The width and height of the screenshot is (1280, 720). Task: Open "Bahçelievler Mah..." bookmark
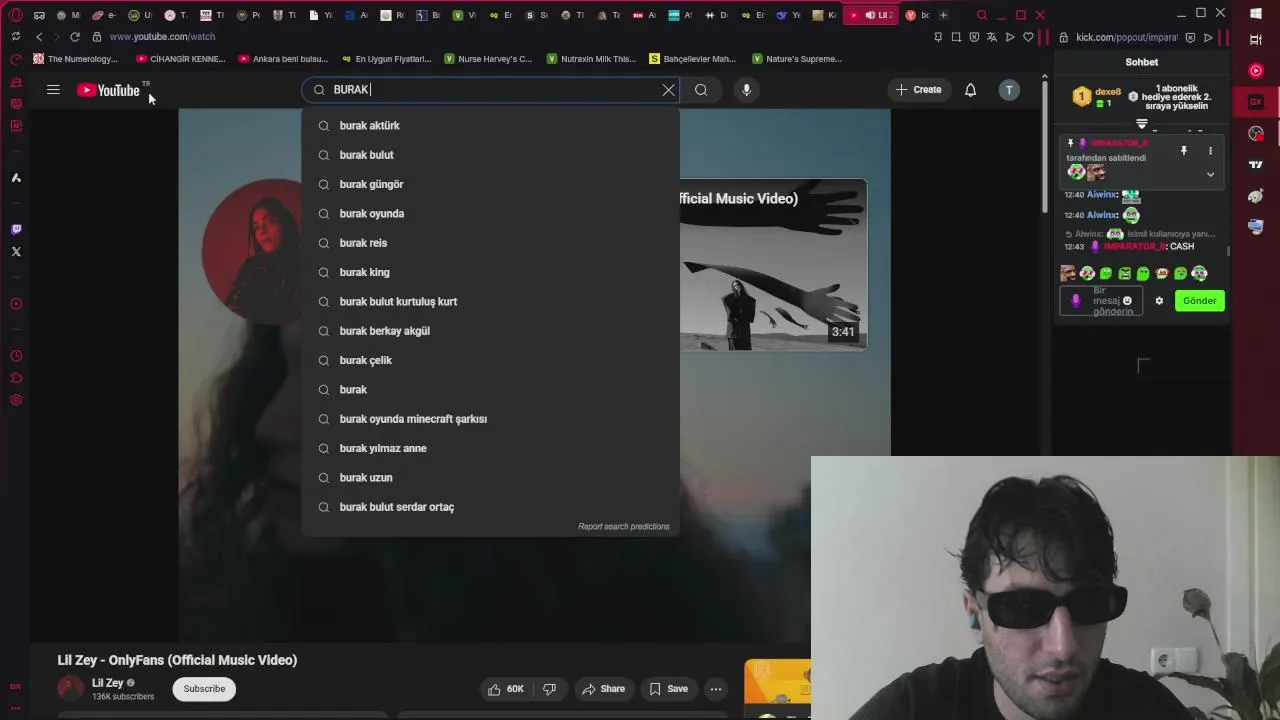coord(692,59)
